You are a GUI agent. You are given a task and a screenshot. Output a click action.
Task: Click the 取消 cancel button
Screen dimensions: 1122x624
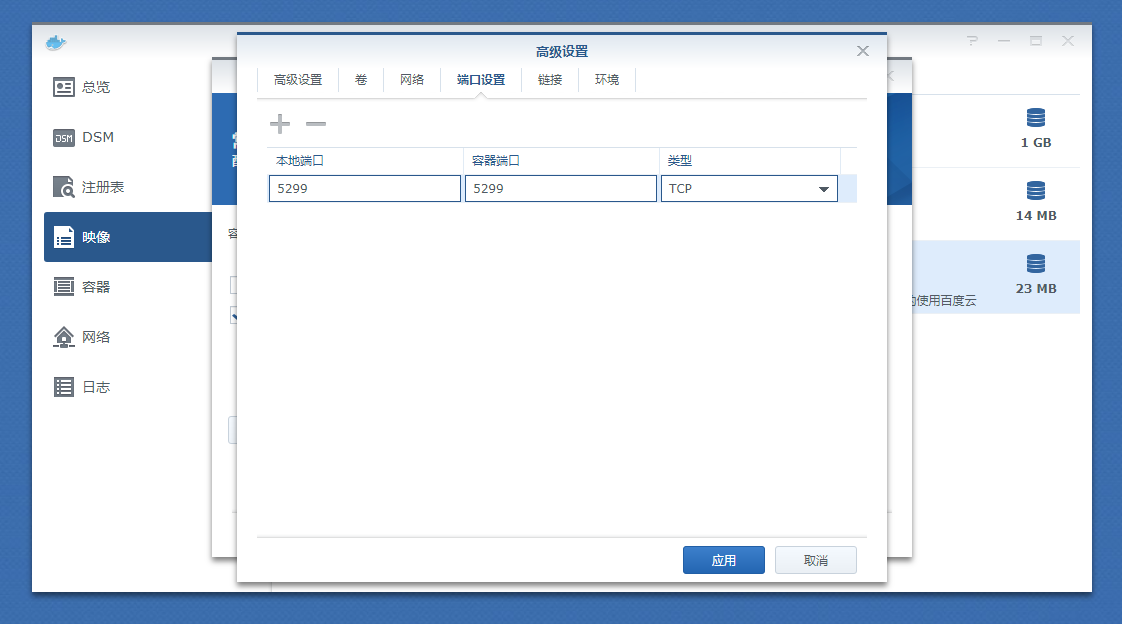[815, 560]
